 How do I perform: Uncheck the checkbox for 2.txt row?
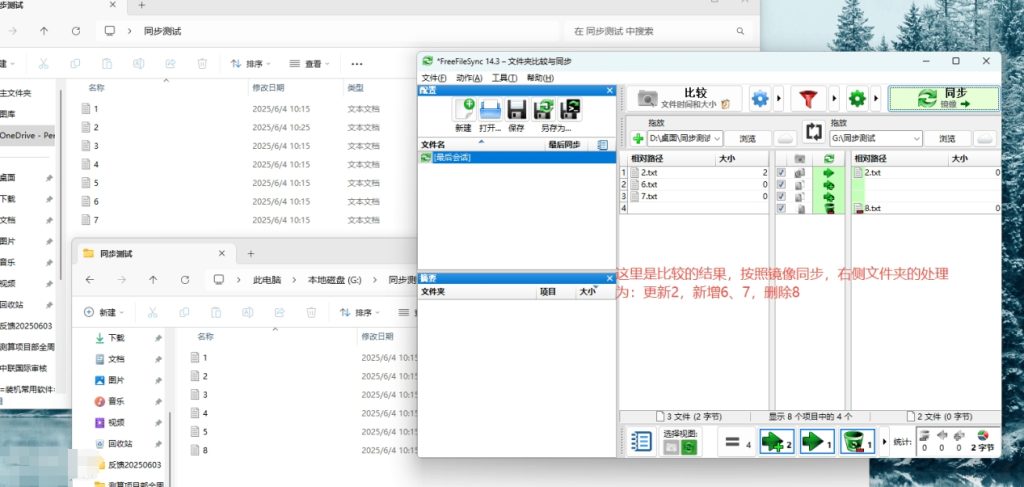(x=781, y=172)
